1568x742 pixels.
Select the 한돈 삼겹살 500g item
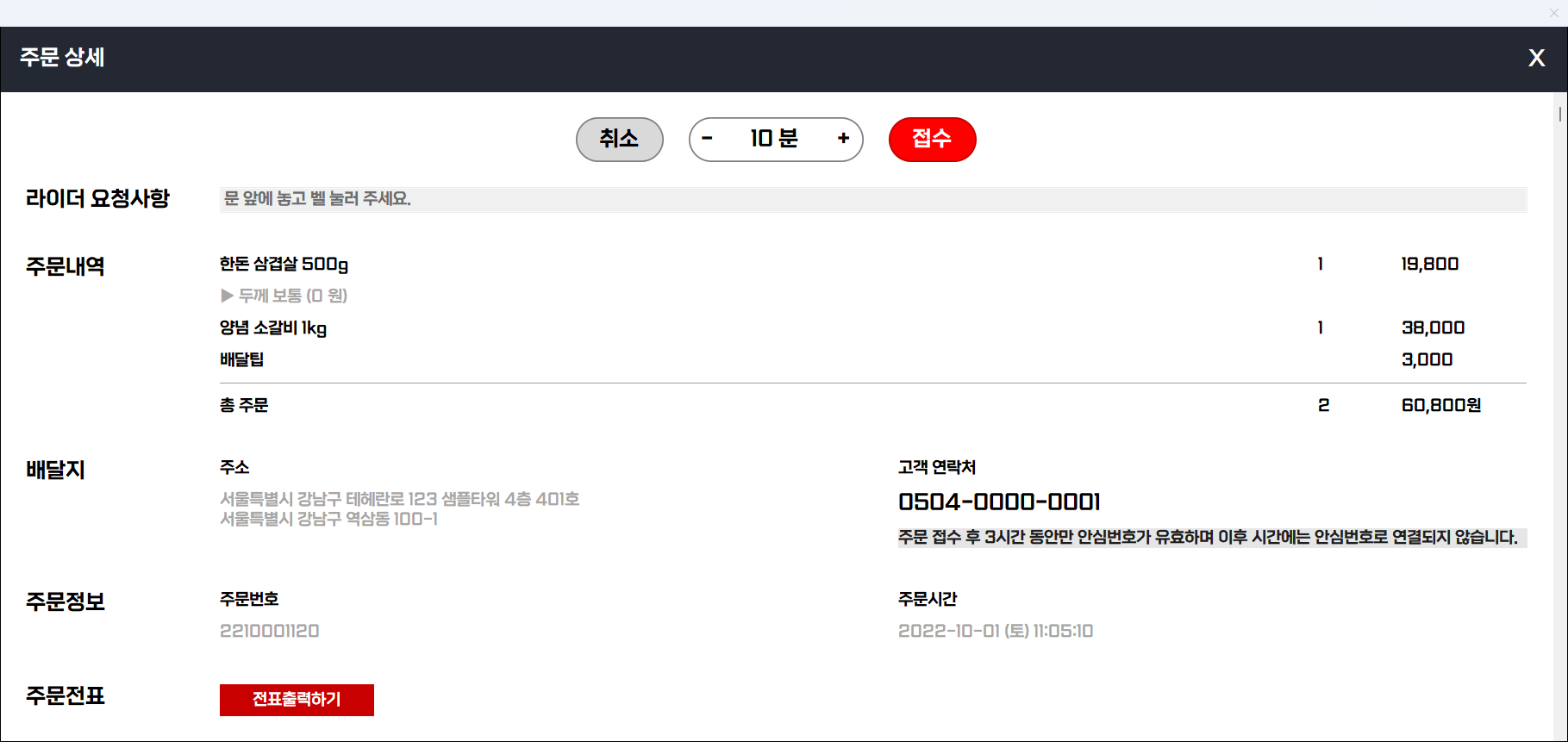pos(284,264)
